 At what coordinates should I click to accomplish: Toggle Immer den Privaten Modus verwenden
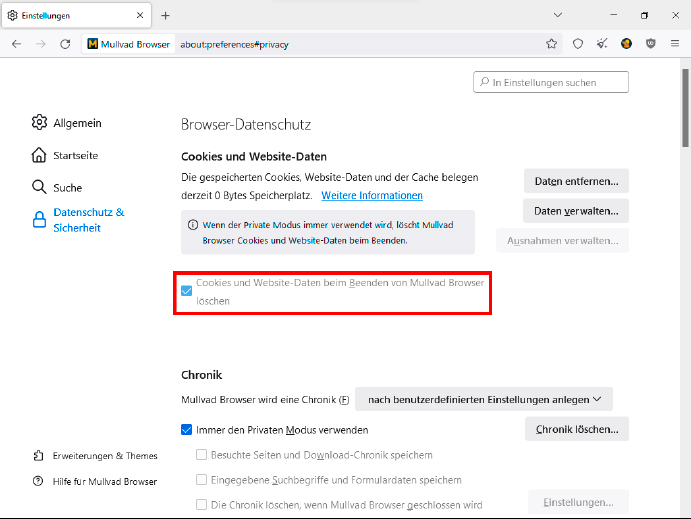[x=186, y=430]
